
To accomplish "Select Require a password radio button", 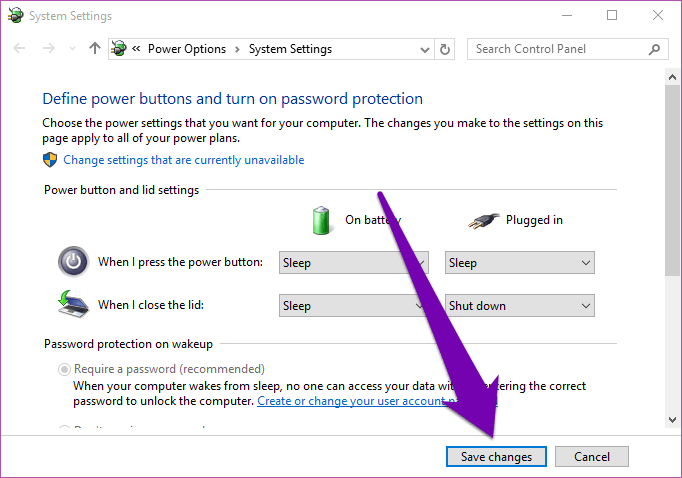I will coord(64,369).
